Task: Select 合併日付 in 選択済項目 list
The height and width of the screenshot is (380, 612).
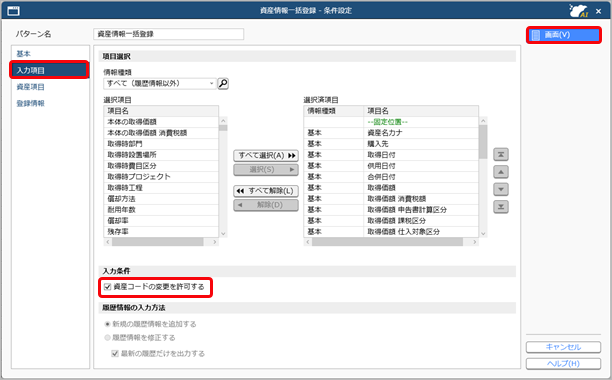Action: pyautogui.click(x=391, y=176)
